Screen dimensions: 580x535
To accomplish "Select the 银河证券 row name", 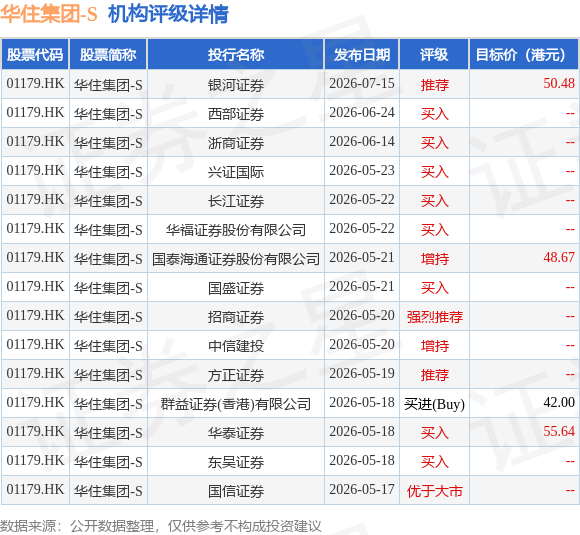I will pyautogui.click(x=236, y=85).
